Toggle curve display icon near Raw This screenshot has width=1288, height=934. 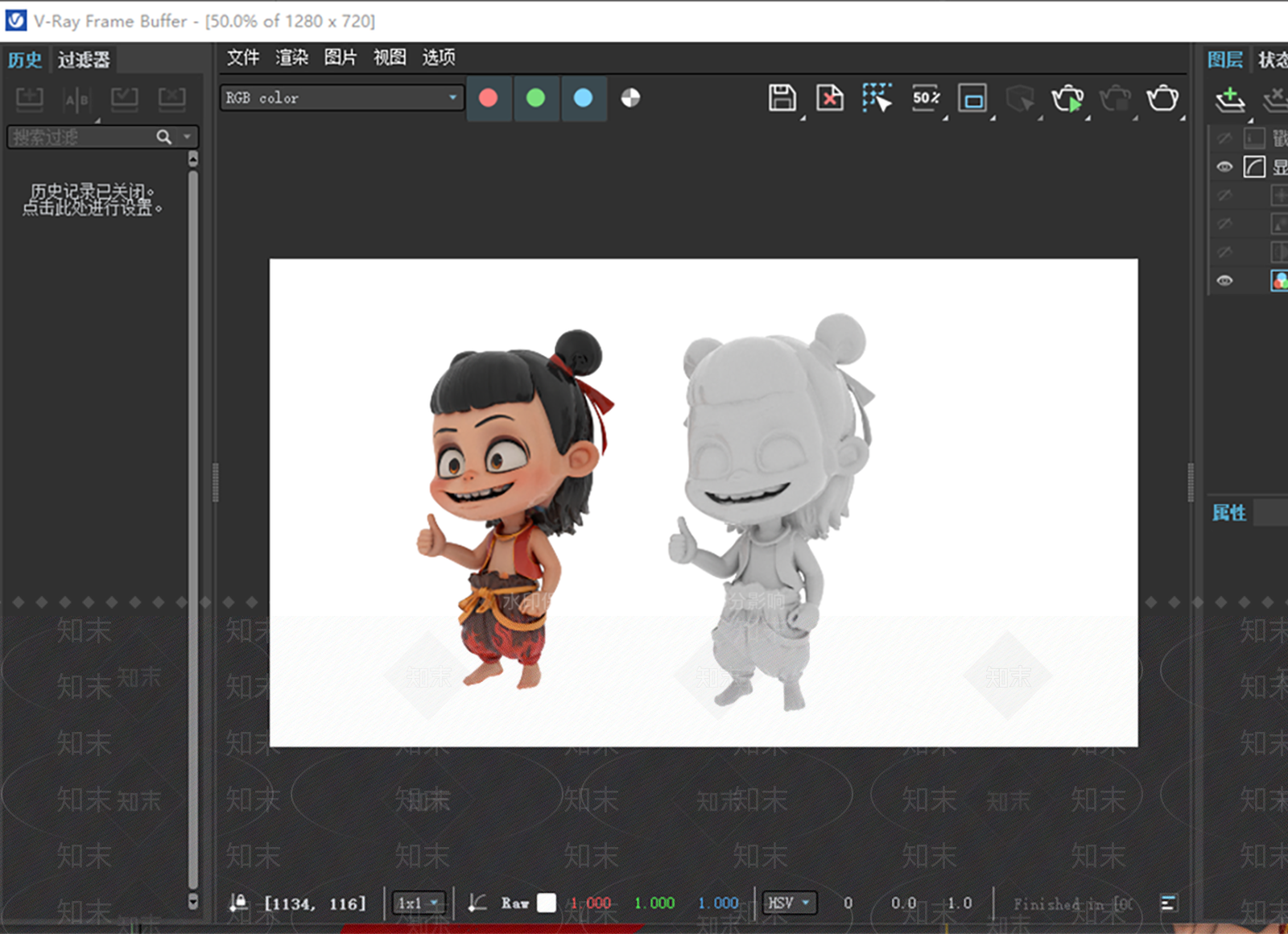coord(478,903)
